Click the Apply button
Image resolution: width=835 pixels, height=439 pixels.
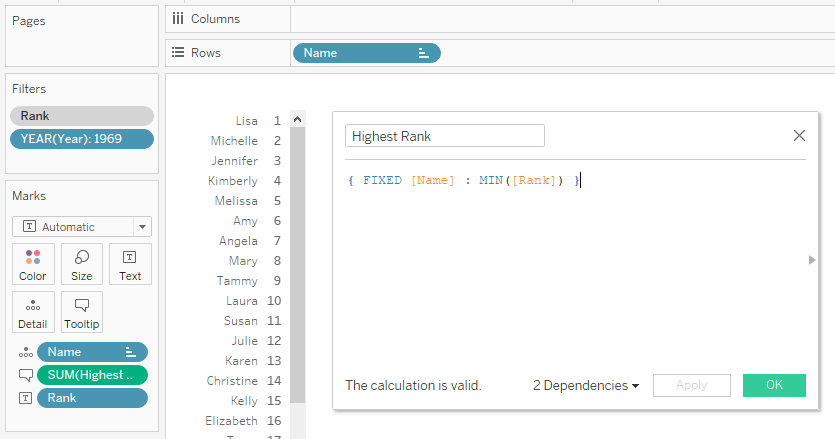pyautogui.click(x=691, y=385)
